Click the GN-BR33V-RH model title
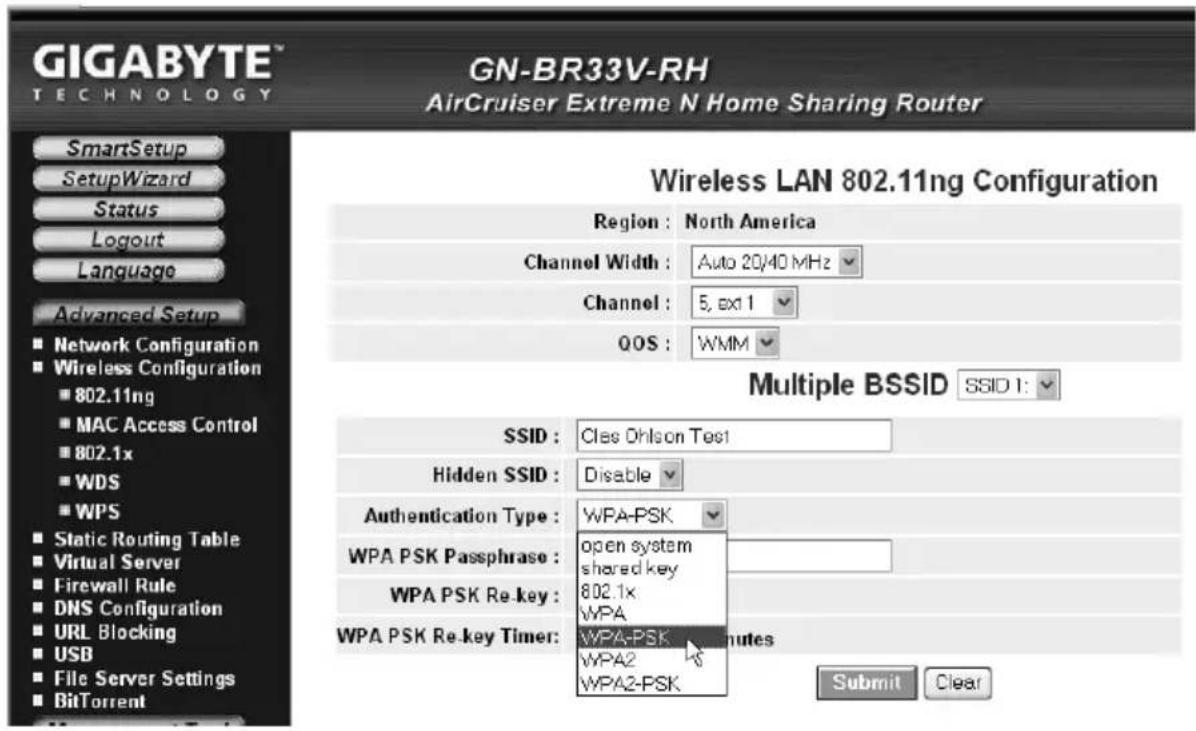The width and height of the screenshot is (1196, 731). click(588, 70)
